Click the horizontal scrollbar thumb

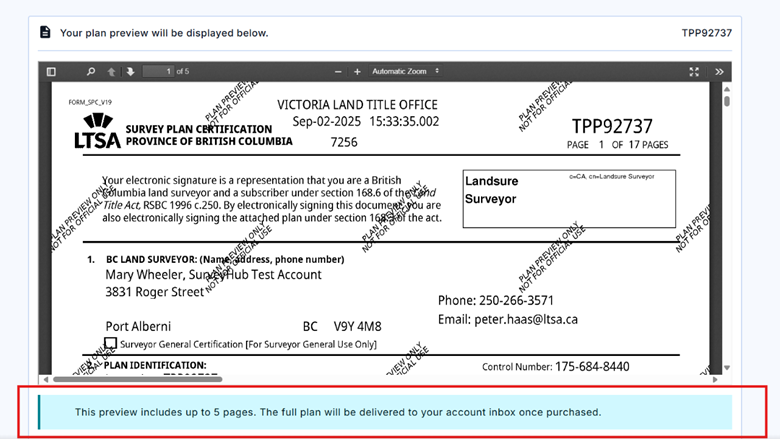click(138, 379)
